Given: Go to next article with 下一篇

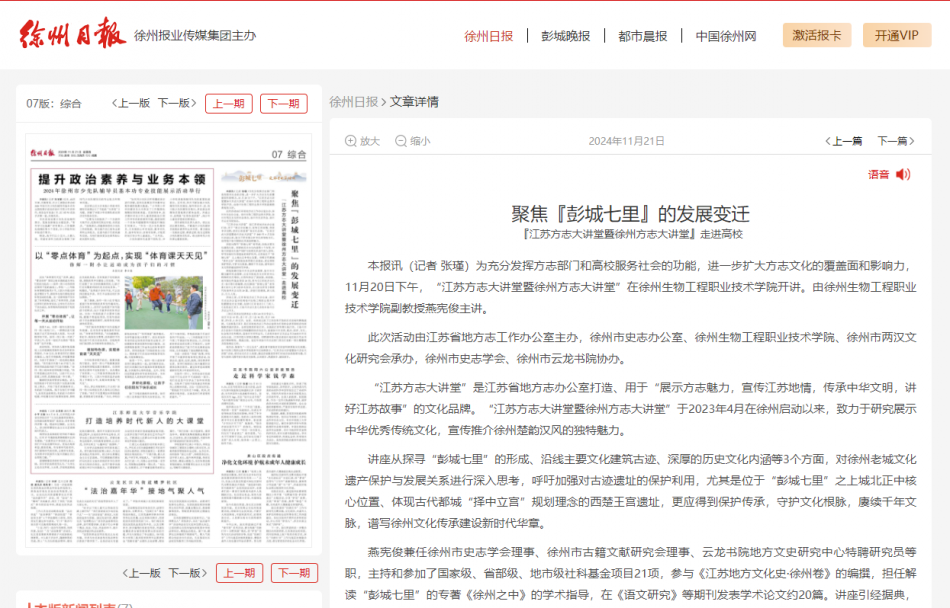Looking at the screenshot, I should coord(896,141).
